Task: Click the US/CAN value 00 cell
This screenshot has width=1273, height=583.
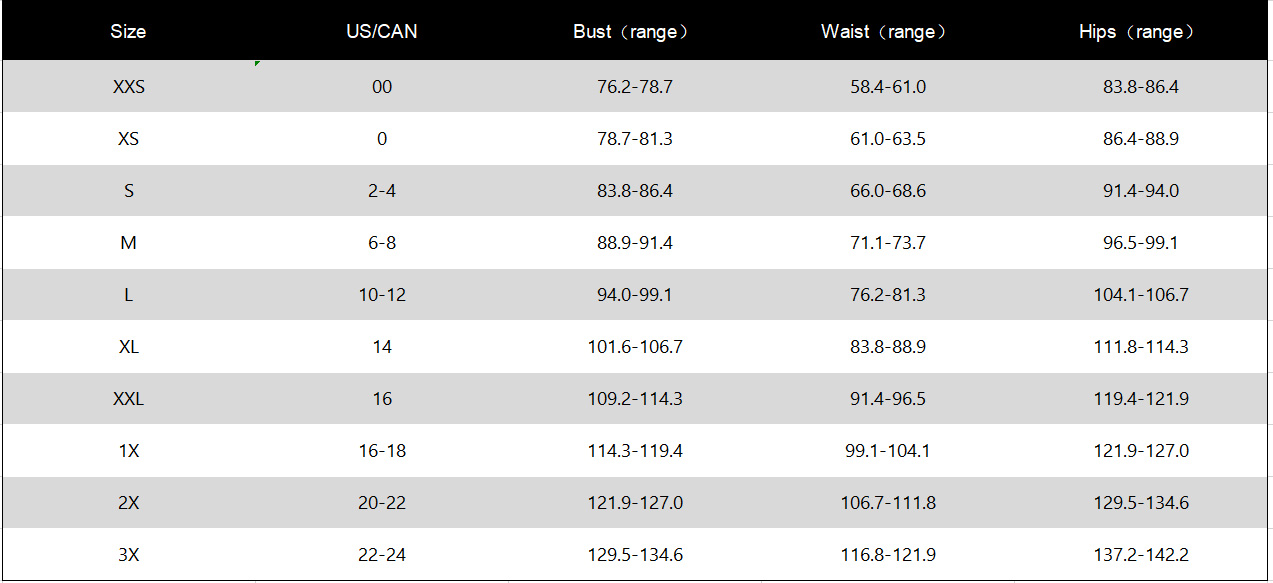Action: (382, 87)
